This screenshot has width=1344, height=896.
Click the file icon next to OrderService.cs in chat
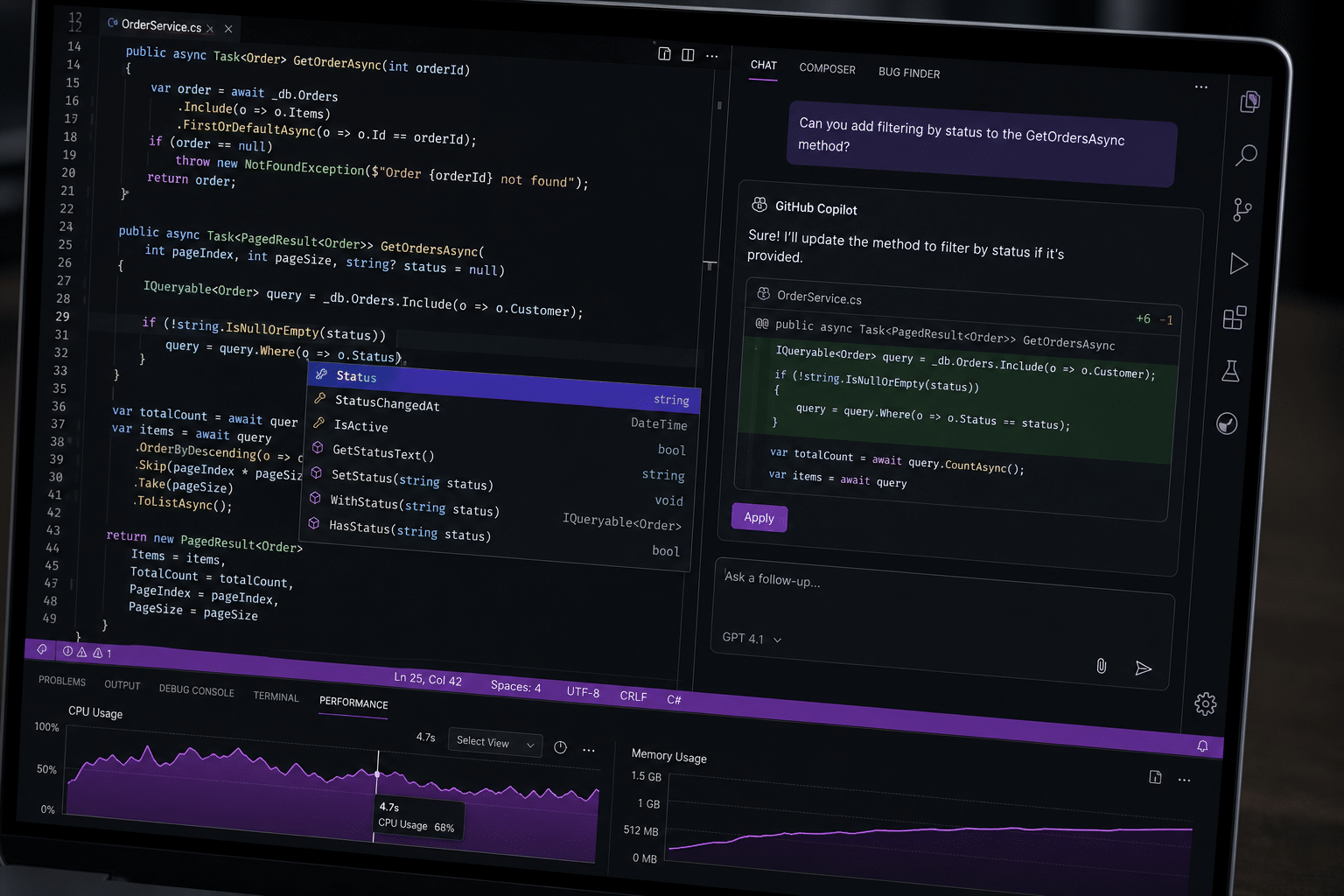(763, 294)
